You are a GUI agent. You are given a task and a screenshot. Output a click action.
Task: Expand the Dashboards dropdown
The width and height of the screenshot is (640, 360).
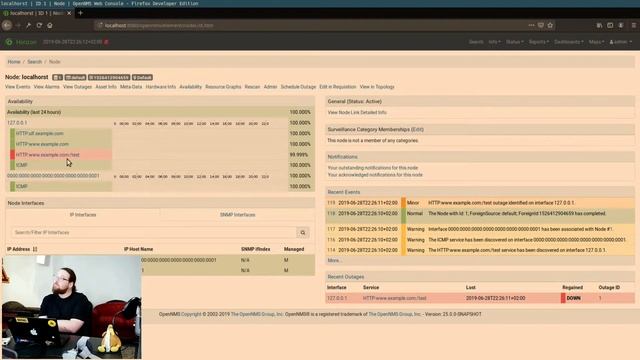coord(569,42)
